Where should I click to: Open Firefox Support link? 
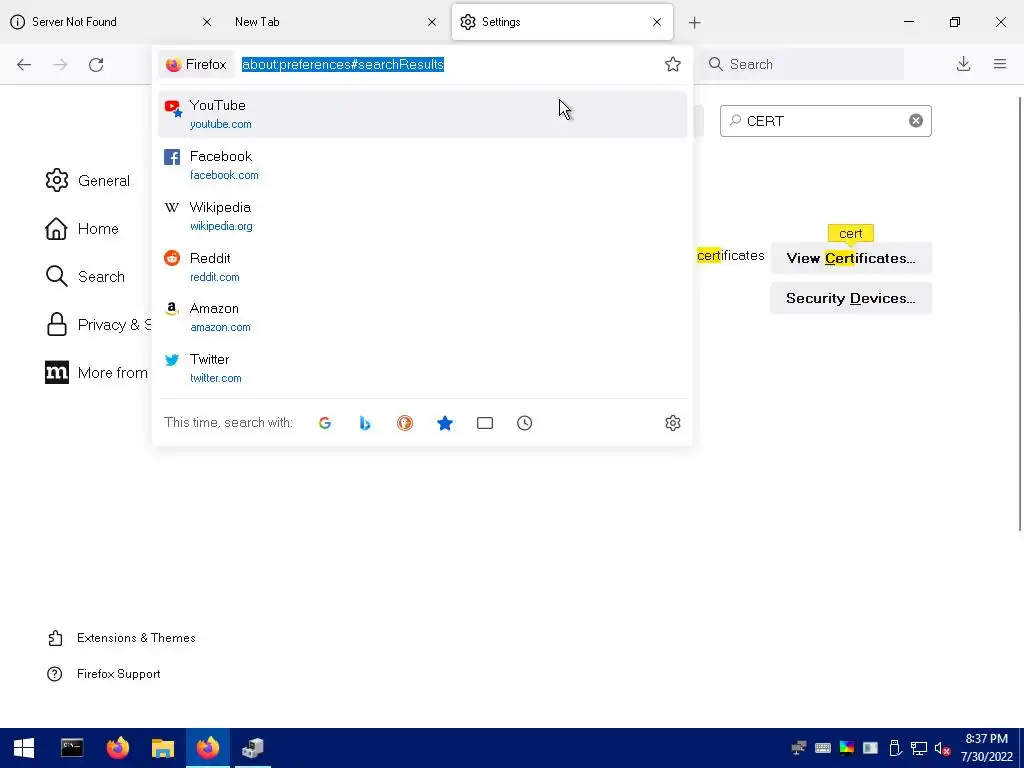(104, 674)
